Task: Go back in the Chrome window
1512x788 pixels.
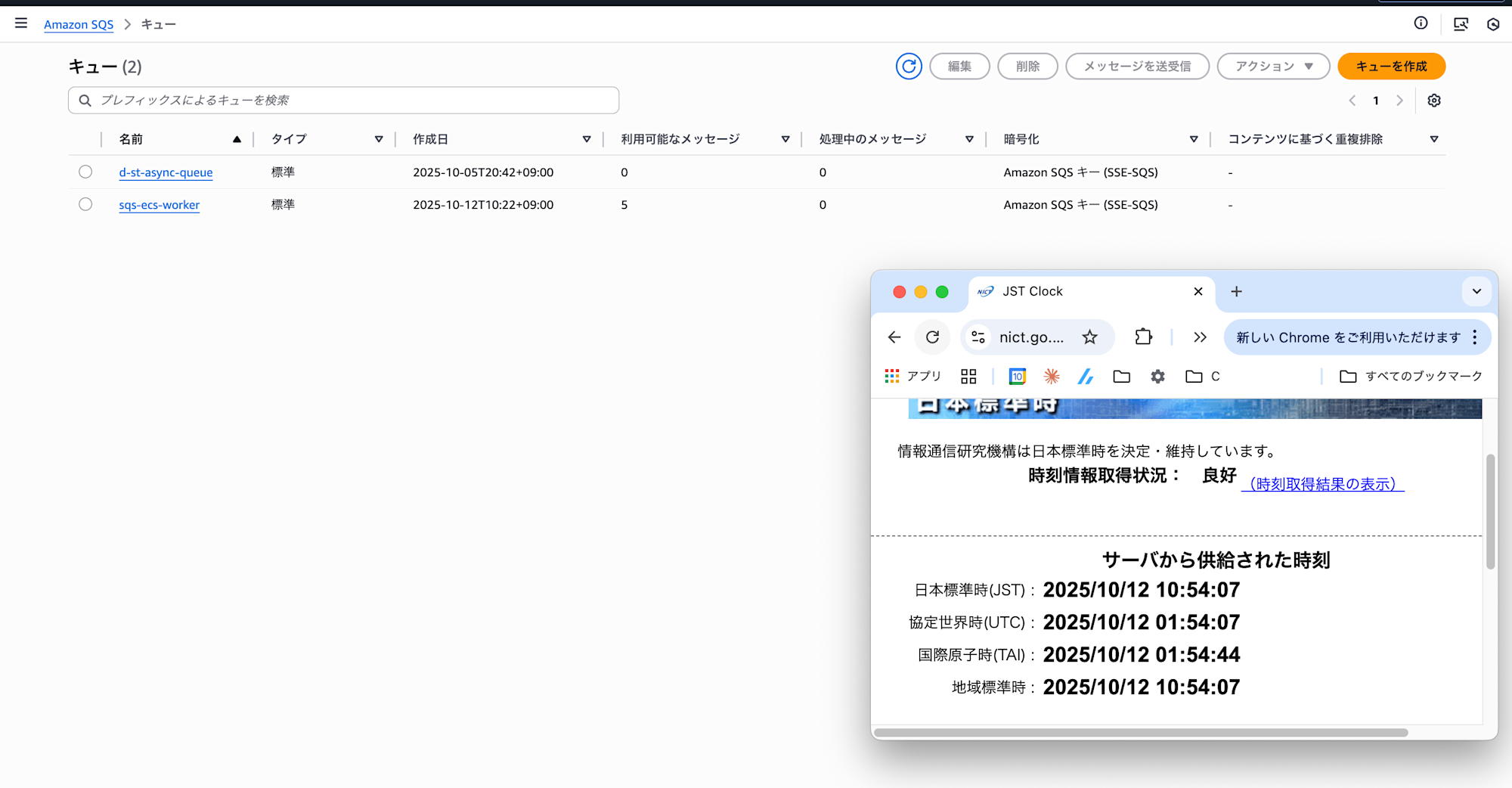Action: click(894, 337)
